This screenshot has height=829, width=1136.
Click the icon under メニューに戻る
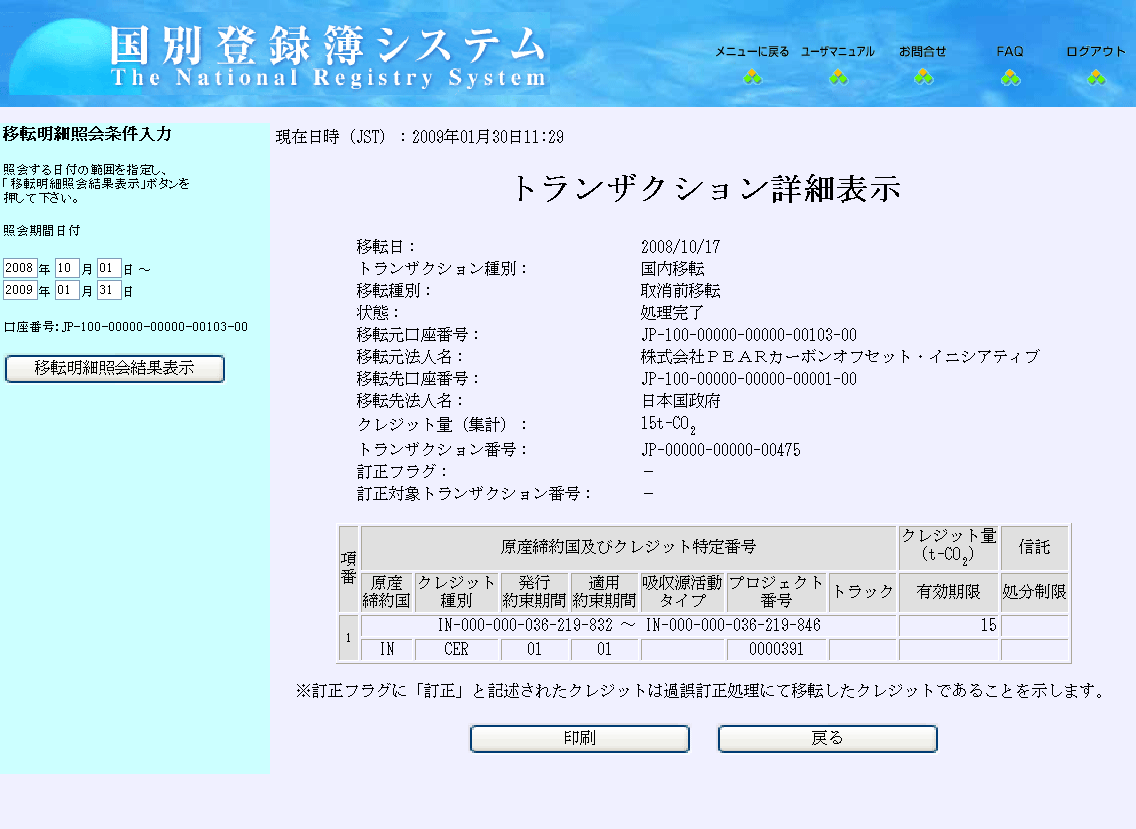point(752,77)
